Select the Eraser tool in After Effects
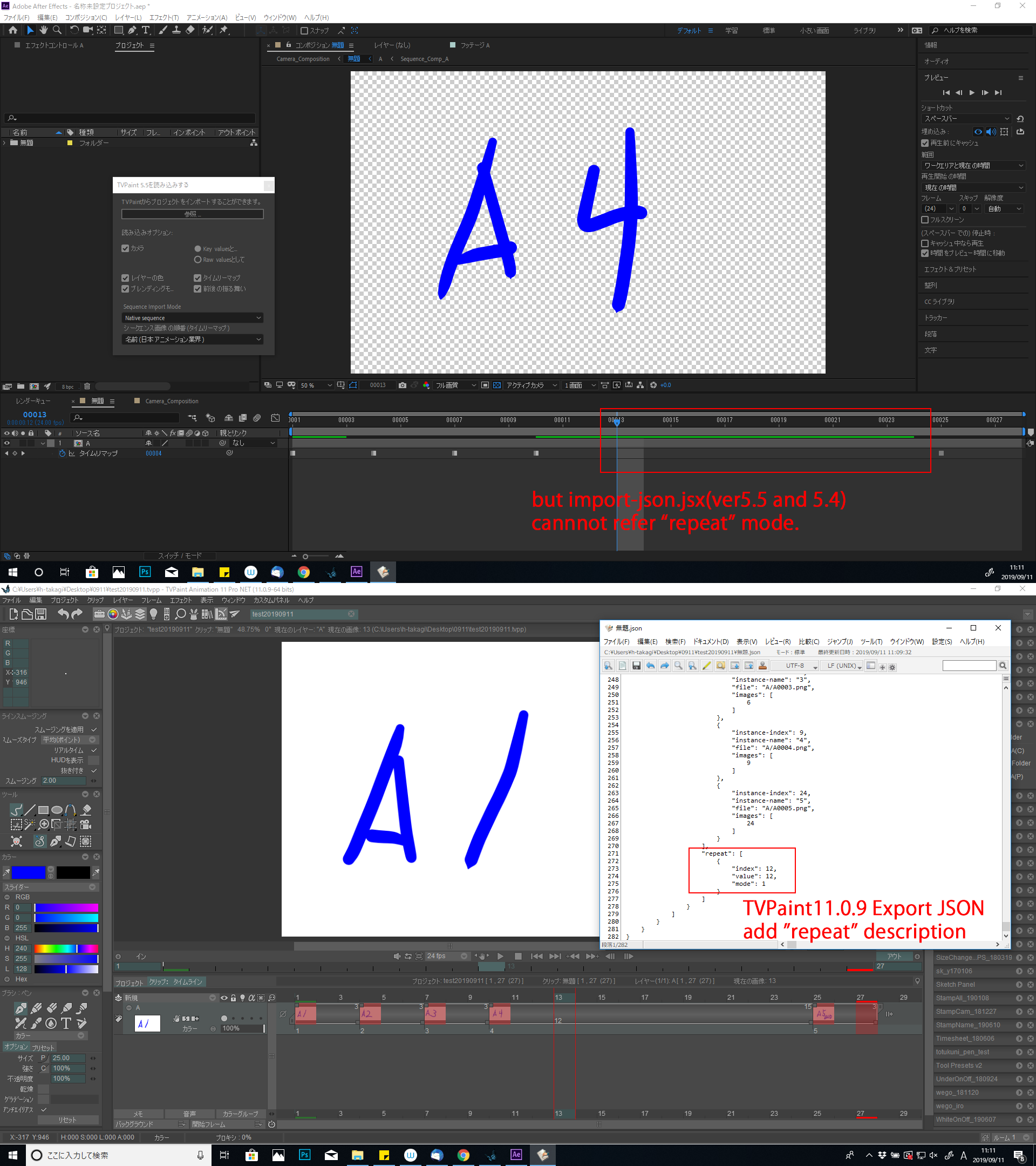 click(x=190, y=30)
